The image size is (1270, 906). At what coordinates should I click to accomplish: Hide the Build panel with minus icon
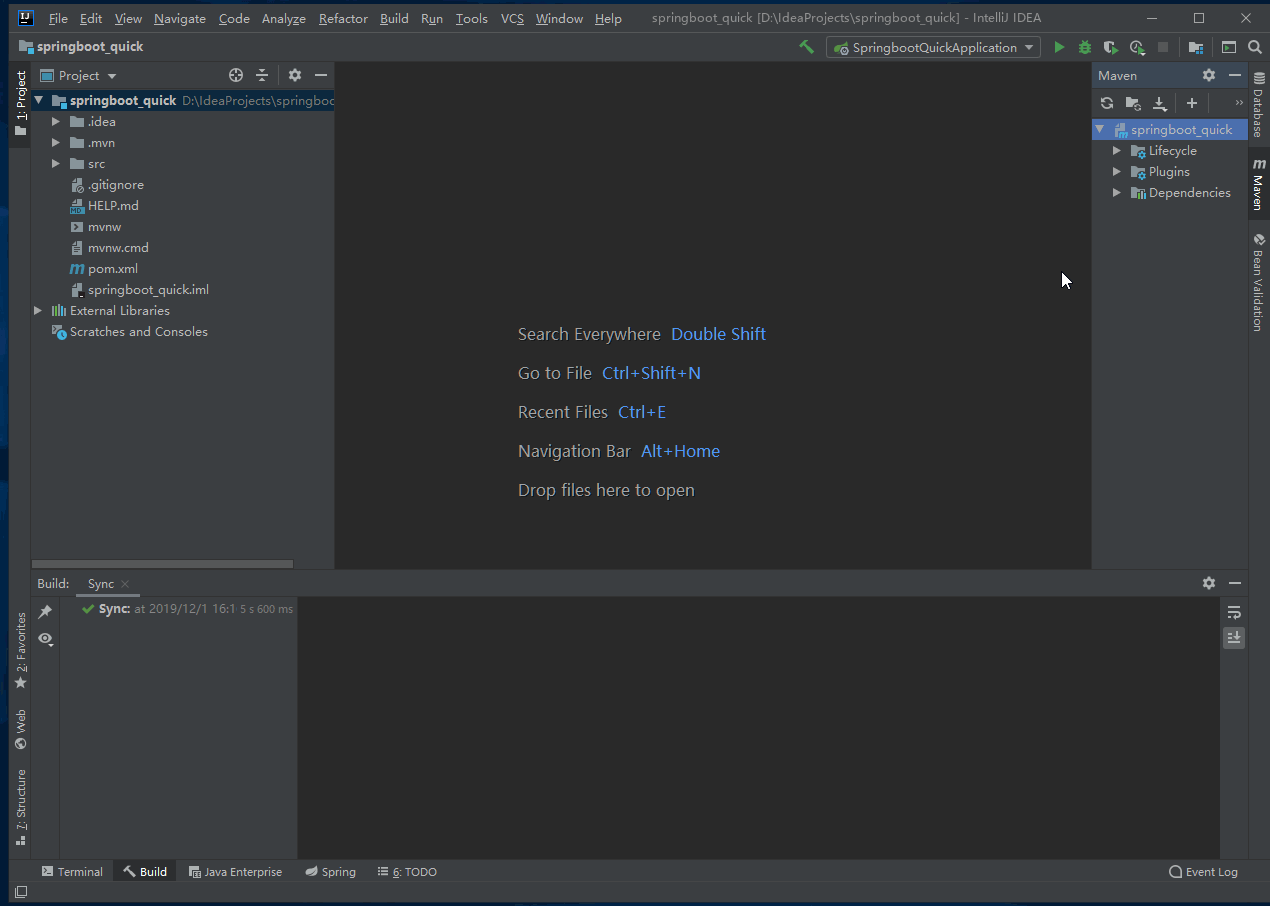(1235, 583)
